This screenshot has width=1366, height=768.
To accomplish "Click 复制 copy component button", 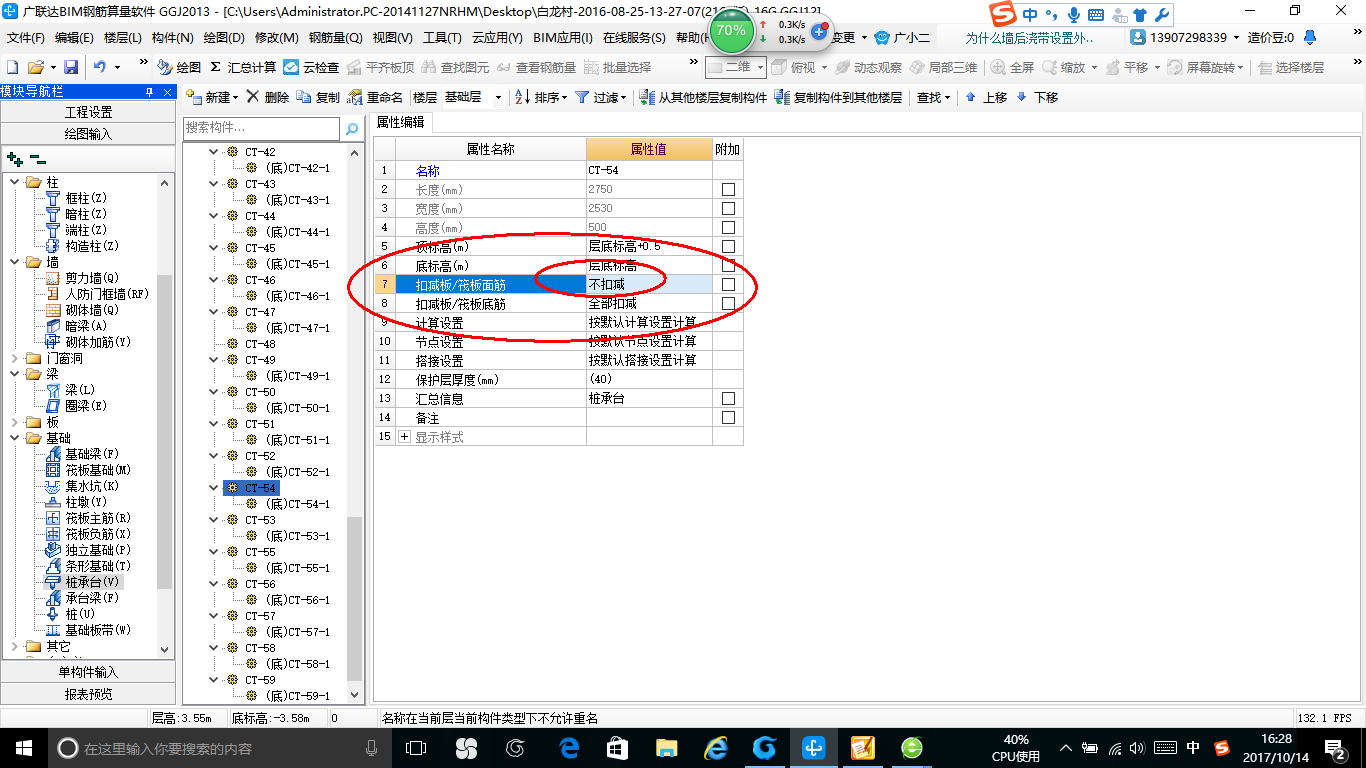I will click(x=318, y=97).
